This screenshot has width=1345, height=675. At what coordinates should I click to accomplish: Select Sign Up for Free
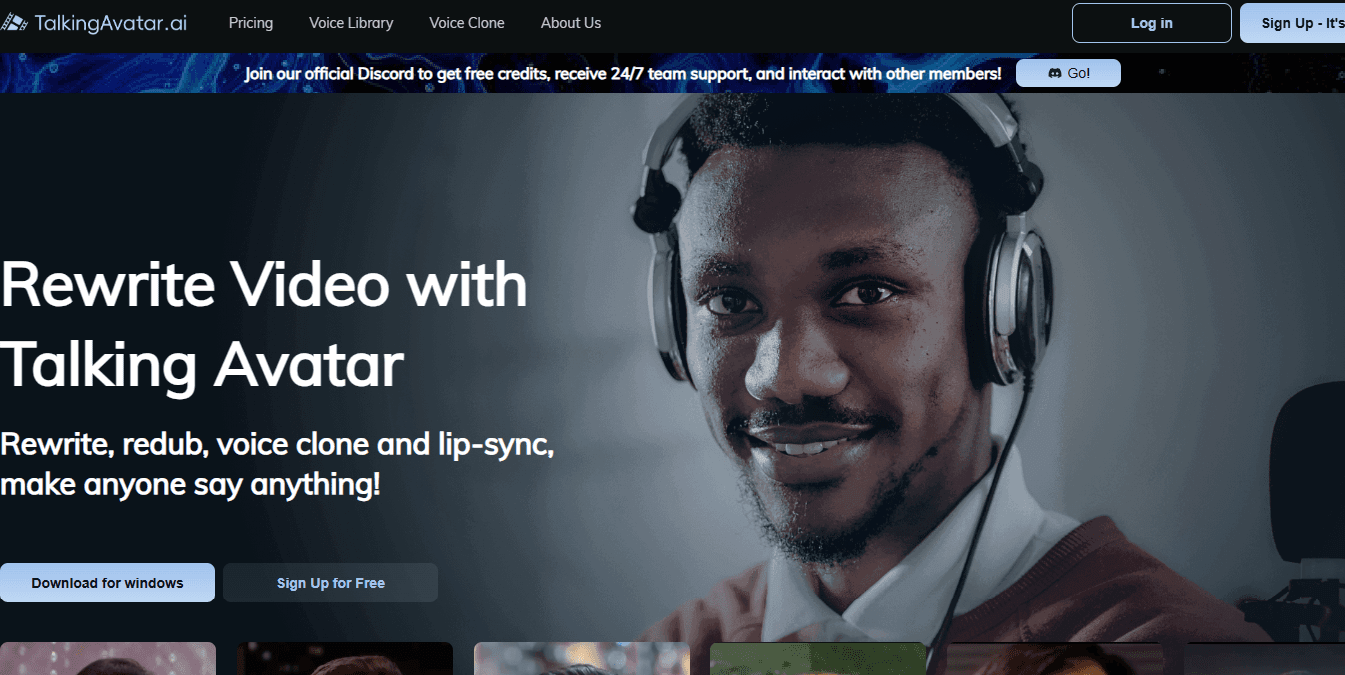(330, 583)
